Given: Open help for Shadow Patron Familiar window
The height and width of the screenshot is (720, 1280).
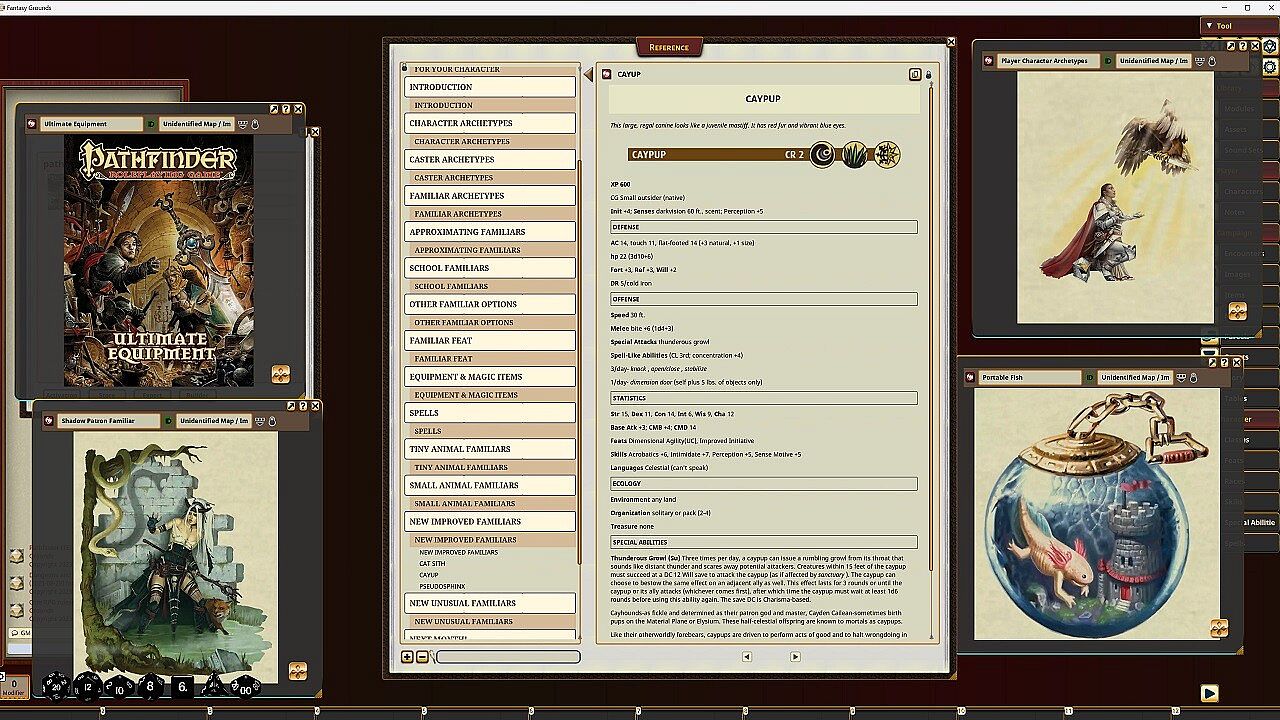Looking at the screenshot, I should click(303, 406).
